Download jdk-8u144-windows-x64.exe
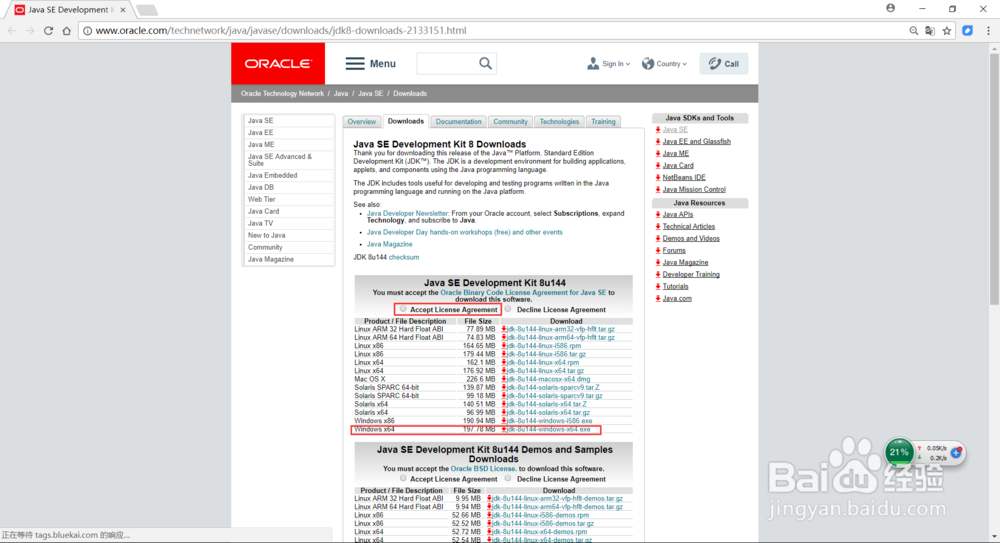 548,429
